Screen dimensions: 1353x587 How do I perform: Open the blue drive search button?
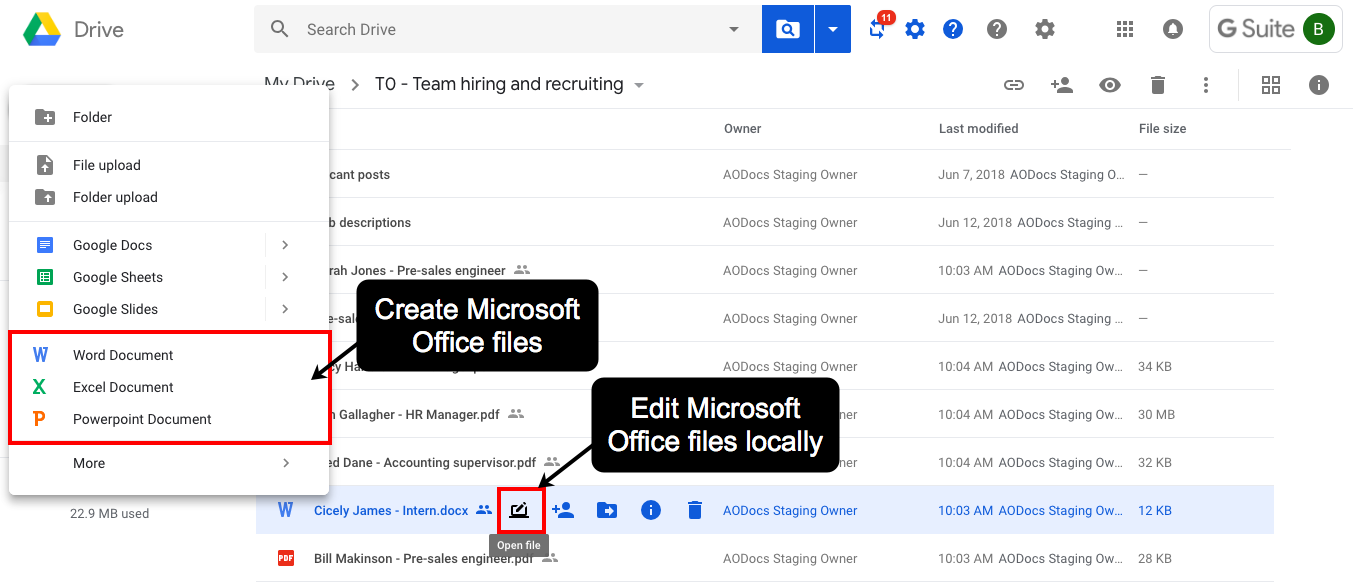pos(787,29)
